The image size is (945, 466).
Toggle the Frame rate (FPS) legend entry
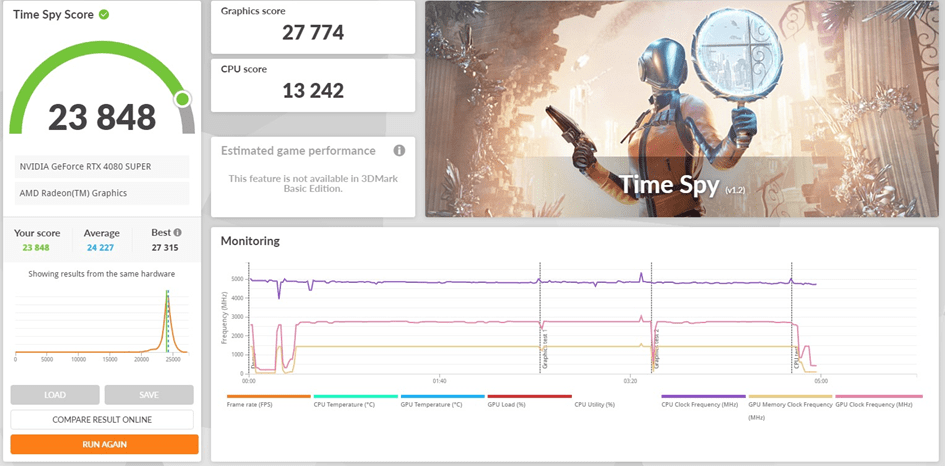[x=268, y=401]
